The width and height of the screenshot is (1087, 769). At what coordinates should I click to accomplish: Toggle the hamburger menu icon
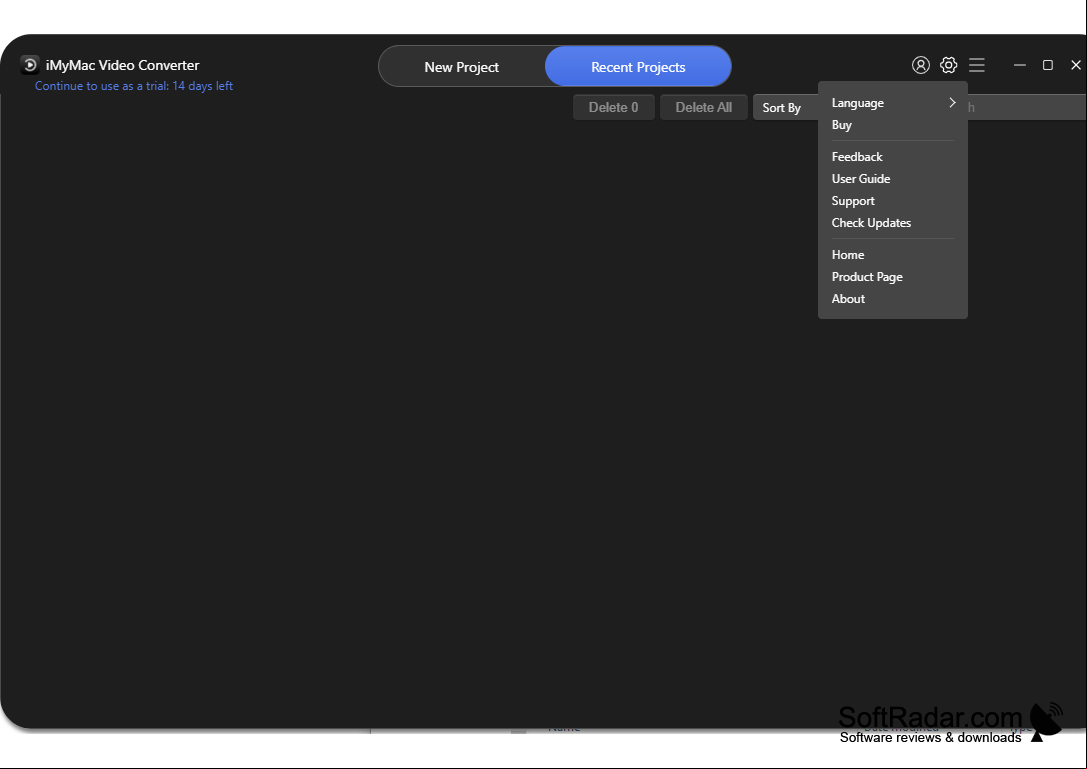[977, 64]
